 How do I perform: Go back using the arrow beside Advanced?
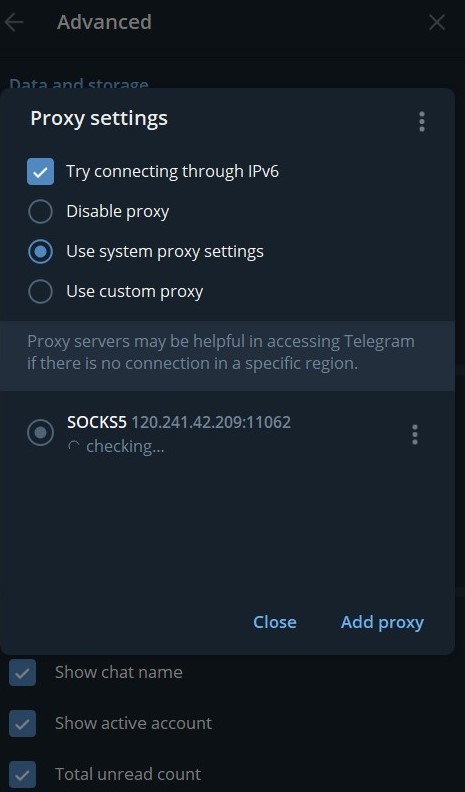tap(14, 22)
